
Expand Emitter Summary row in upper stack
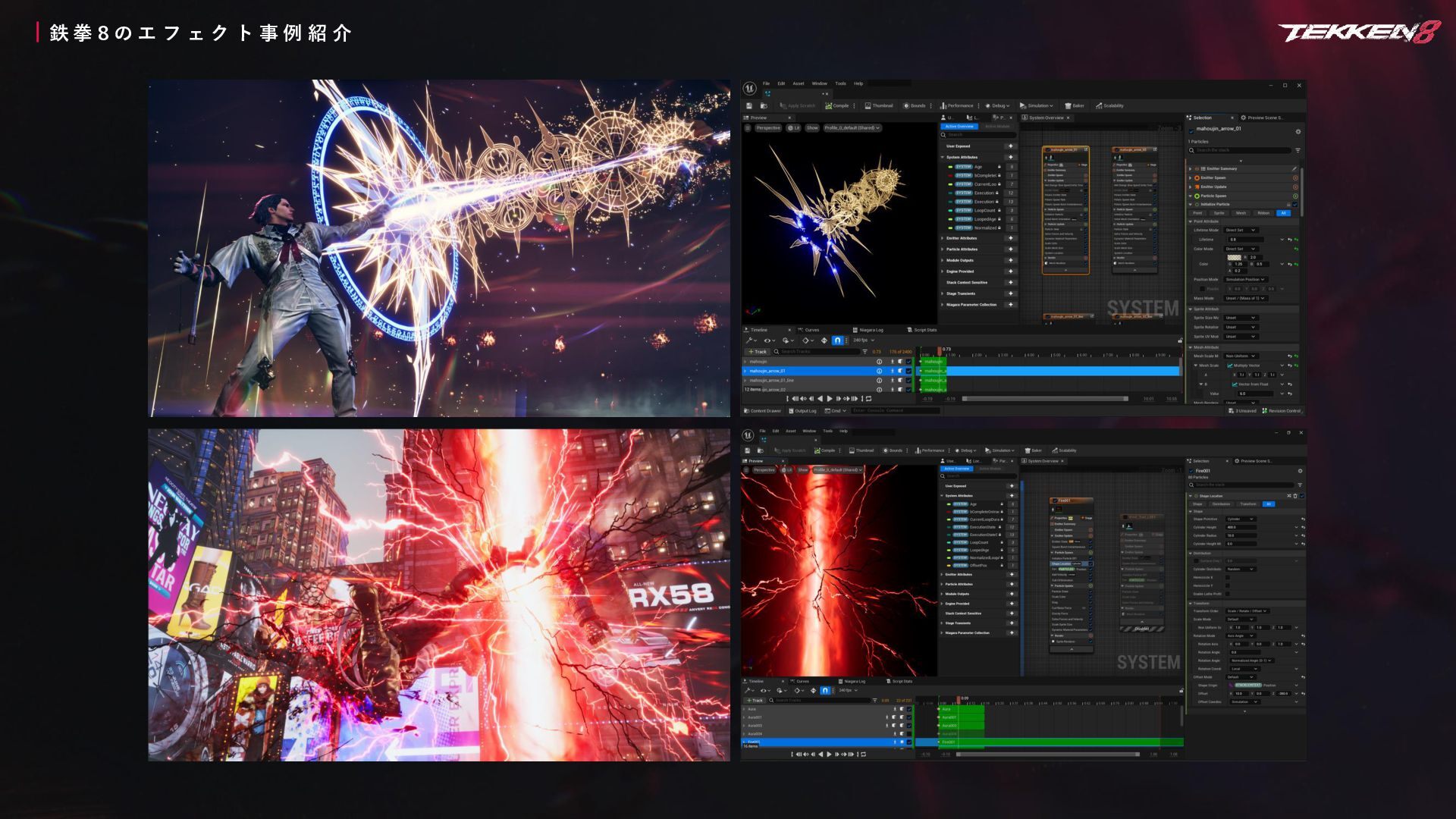point(1191,169)
